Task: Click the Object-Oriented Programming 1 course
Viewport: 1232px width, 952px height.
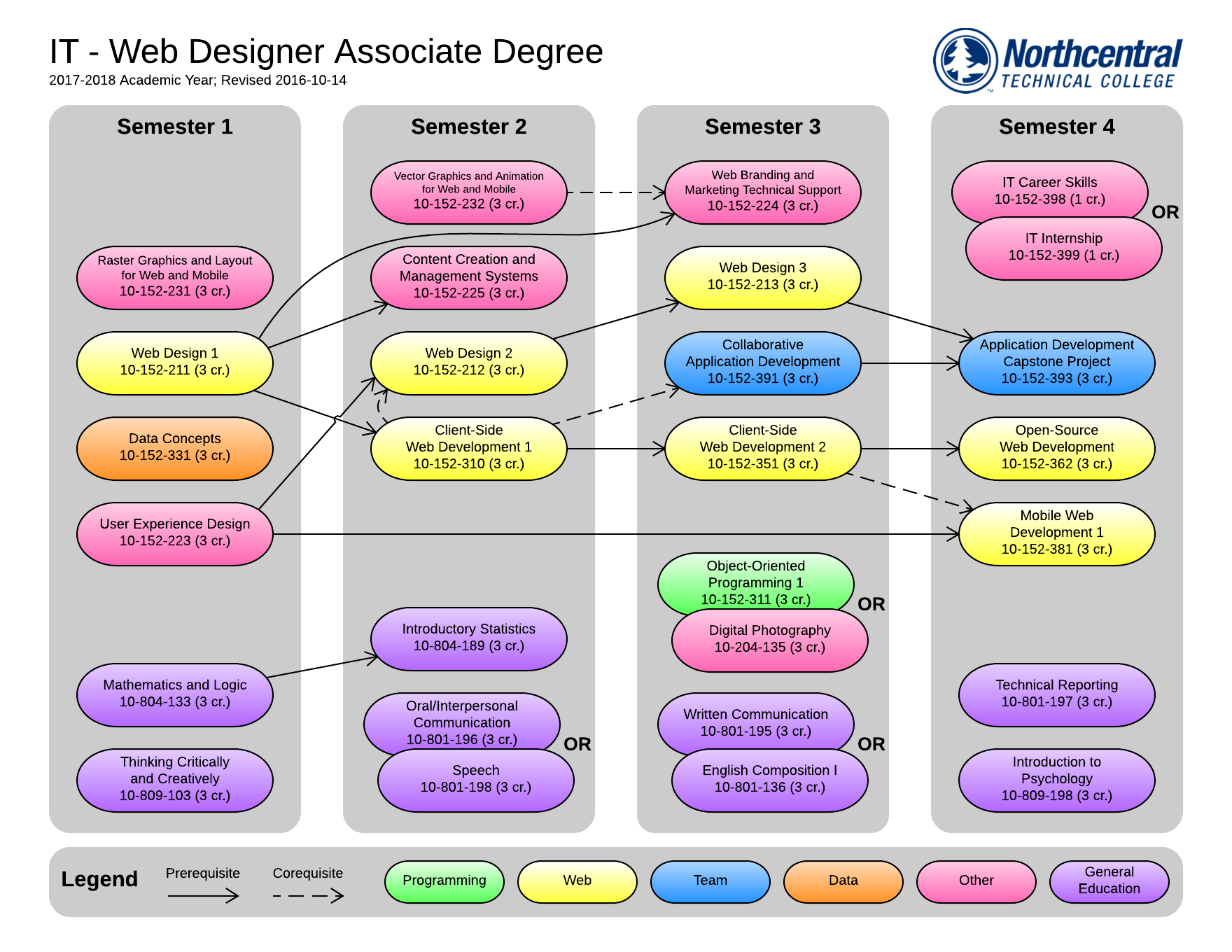Action: click(x=755, y=580)
